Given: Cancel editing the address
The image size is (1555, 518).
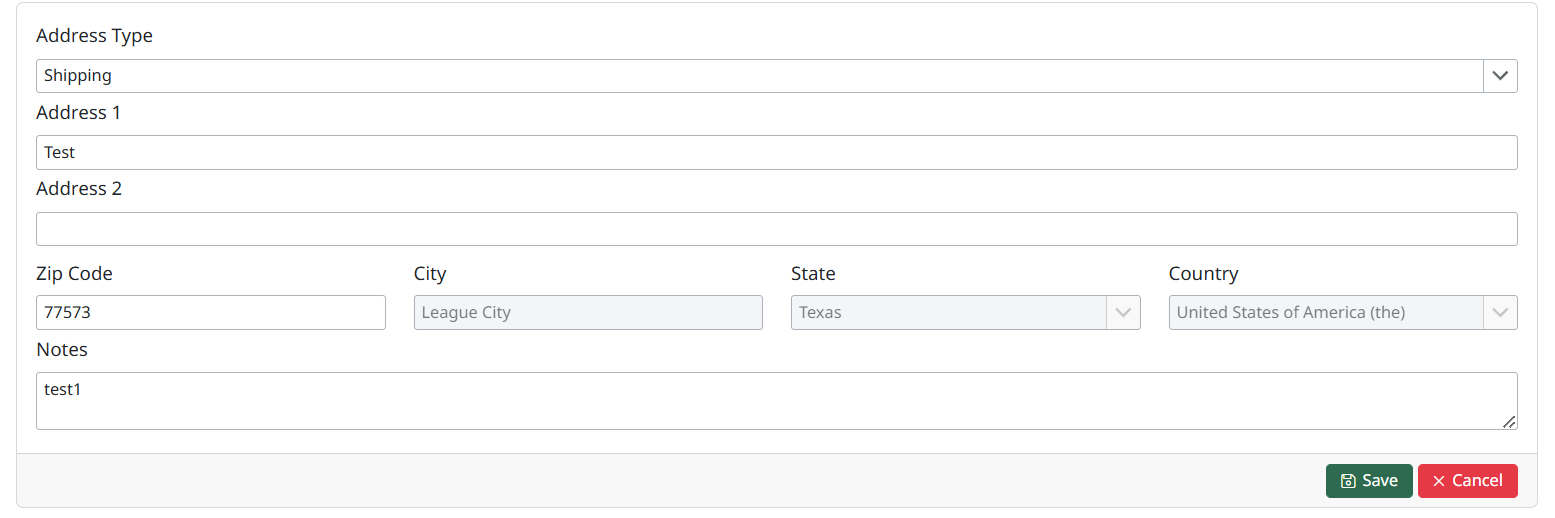Looking at the screenshot, I should point(1467,481).
